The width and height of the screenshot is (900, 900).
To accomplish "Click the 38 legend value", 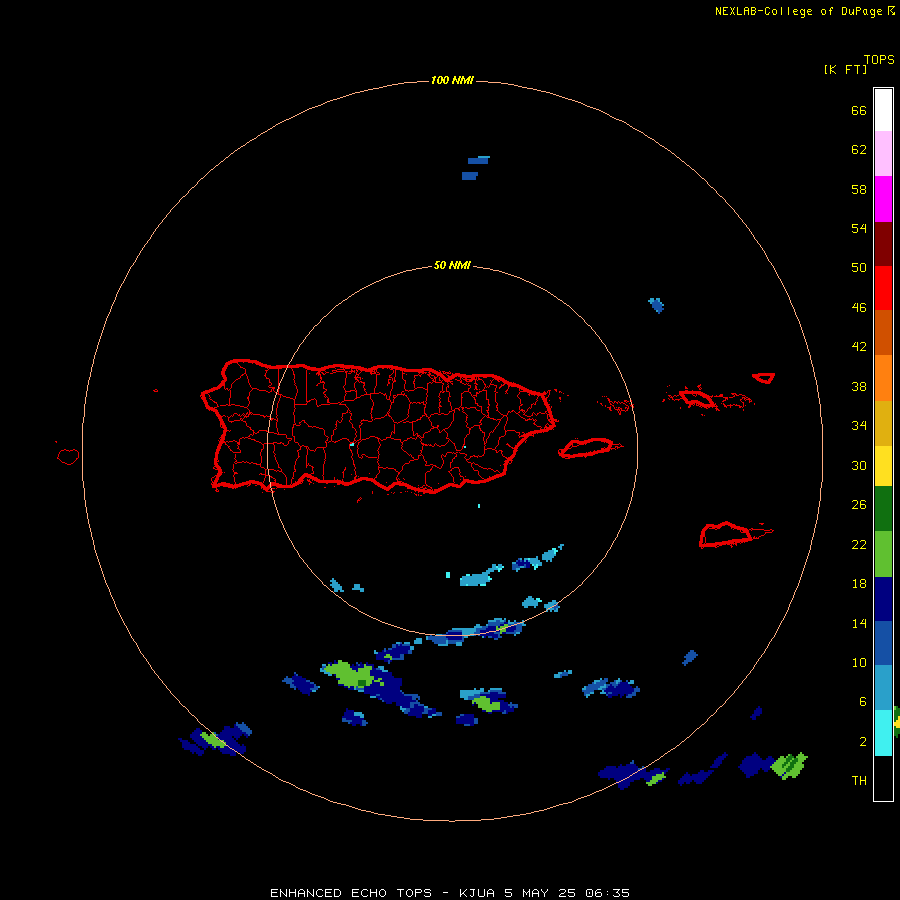I will [x=859, y=386].
